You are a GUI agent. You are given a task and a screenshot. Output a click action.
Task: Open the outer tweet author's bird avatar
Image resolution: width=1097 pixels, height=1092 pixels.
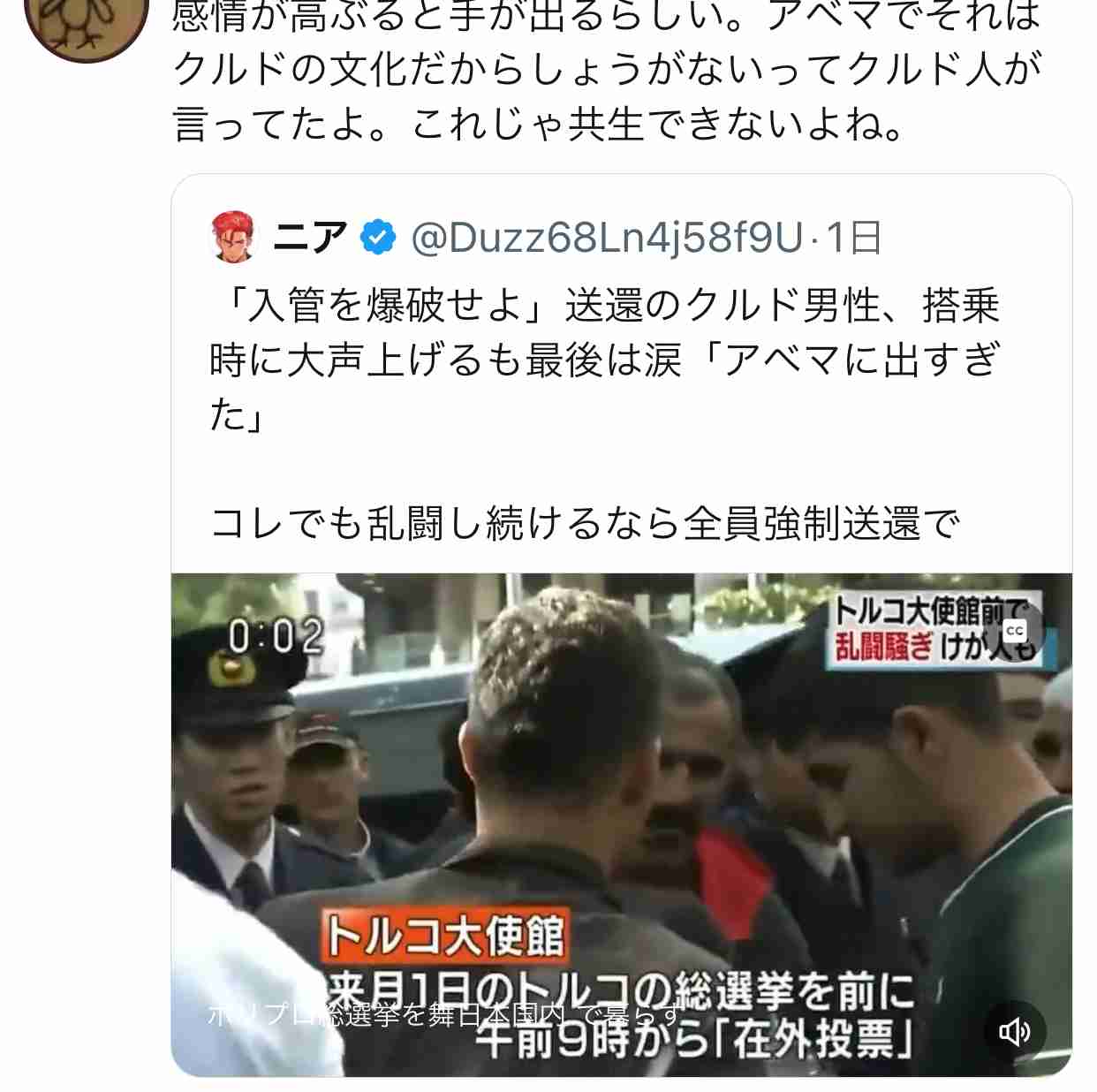(x=86, y=19)
